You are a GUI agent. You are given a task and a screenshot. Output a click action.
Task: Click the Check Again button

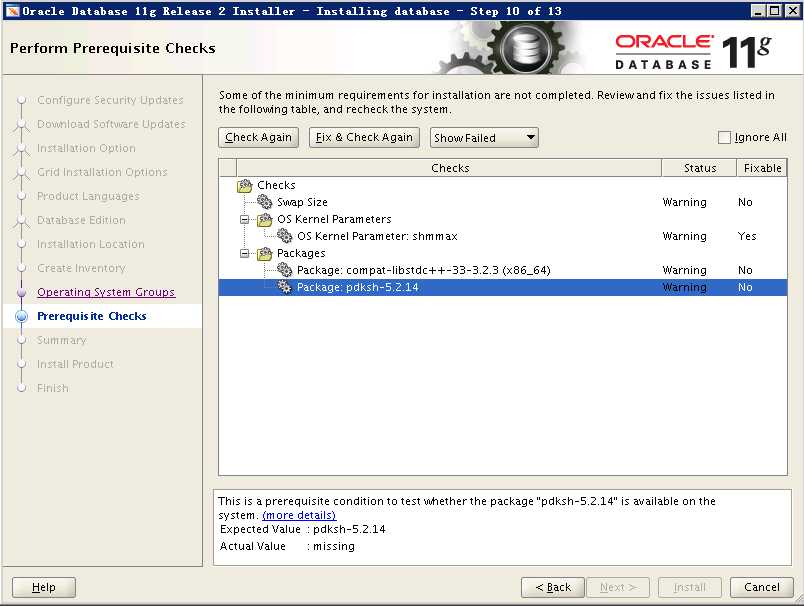(x=258, y=137)
